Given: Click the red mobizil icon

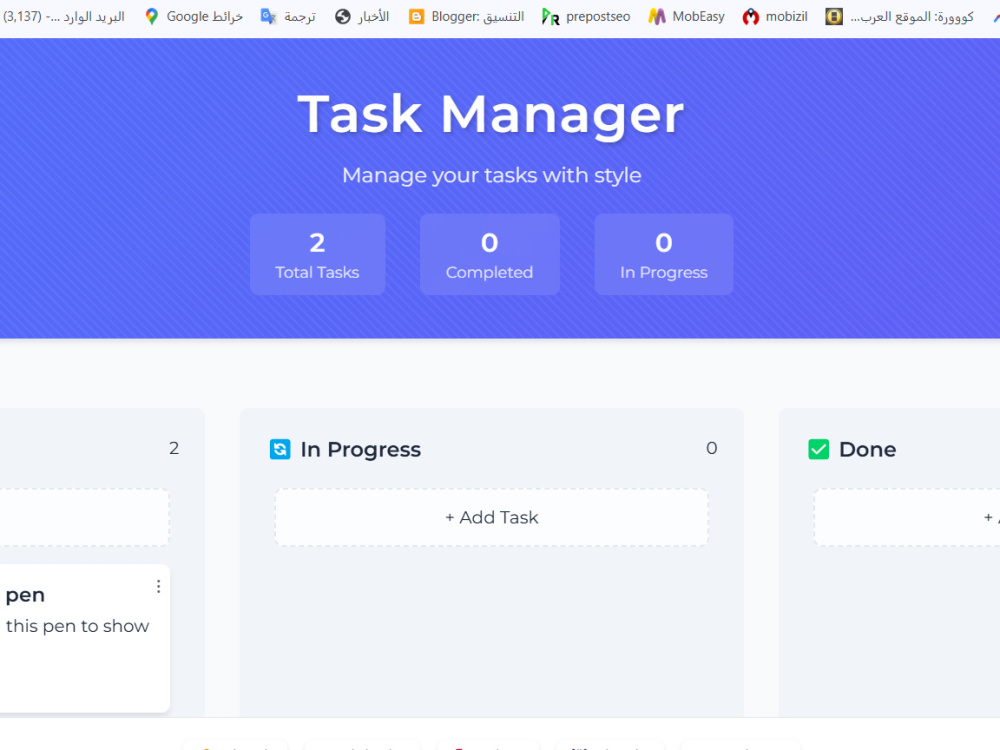Looking at the screenshot, I should 751,17.
